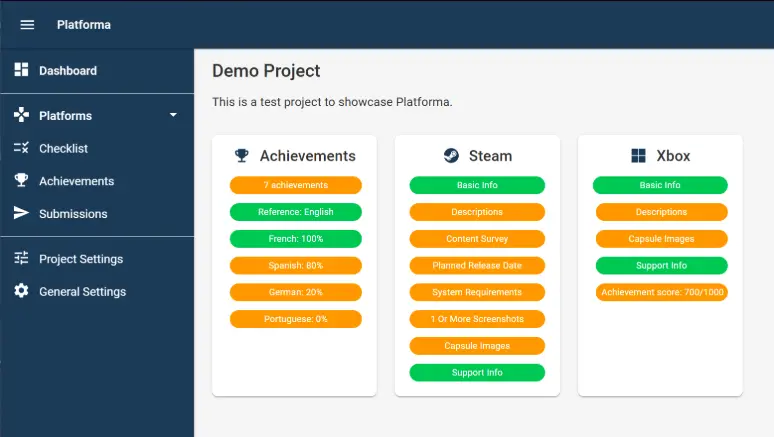The width and height of the screenshot is (774, 437).
Task: Click the Xbox windows logo icon
Action: tap(638, 156)
